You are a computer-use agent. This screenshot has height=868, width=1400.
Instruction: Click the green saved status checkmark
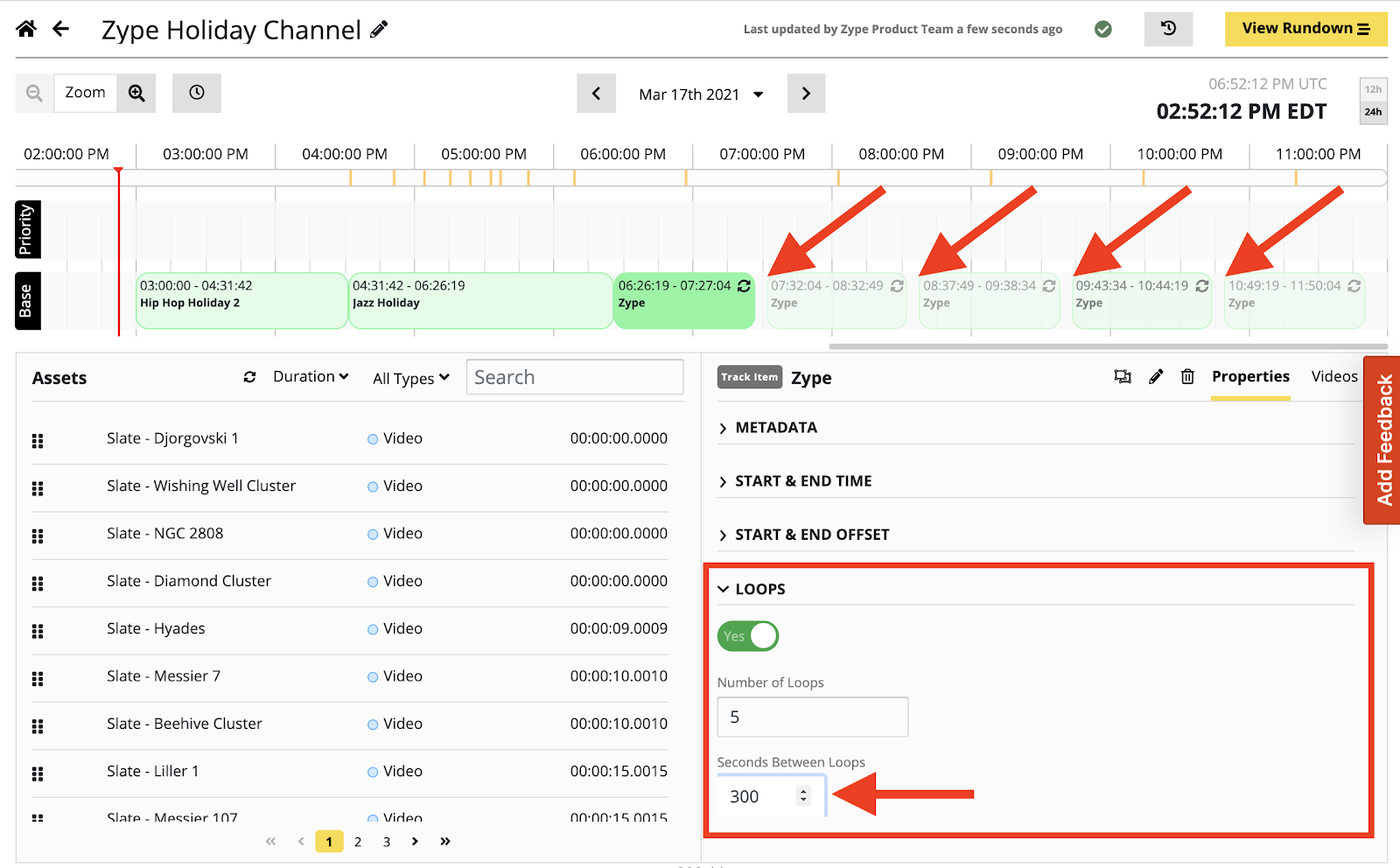coord(1103,29)
